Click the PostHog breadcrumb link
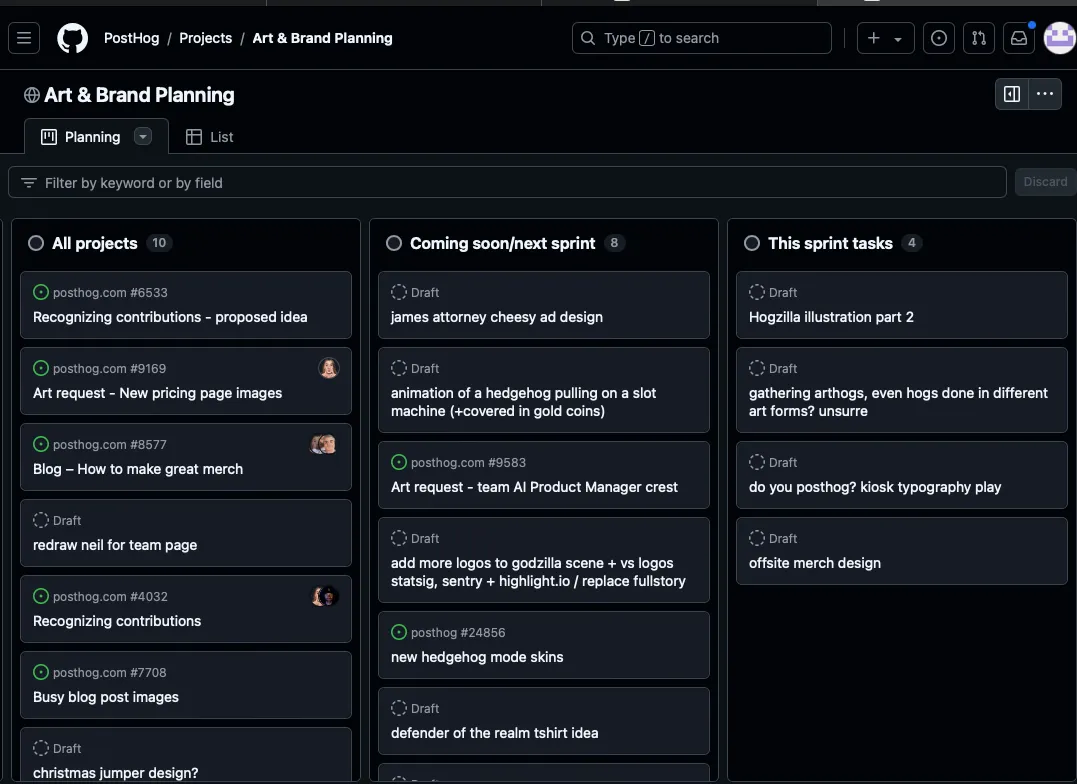This screenshot has width=1077, height=784. [131, 38]
